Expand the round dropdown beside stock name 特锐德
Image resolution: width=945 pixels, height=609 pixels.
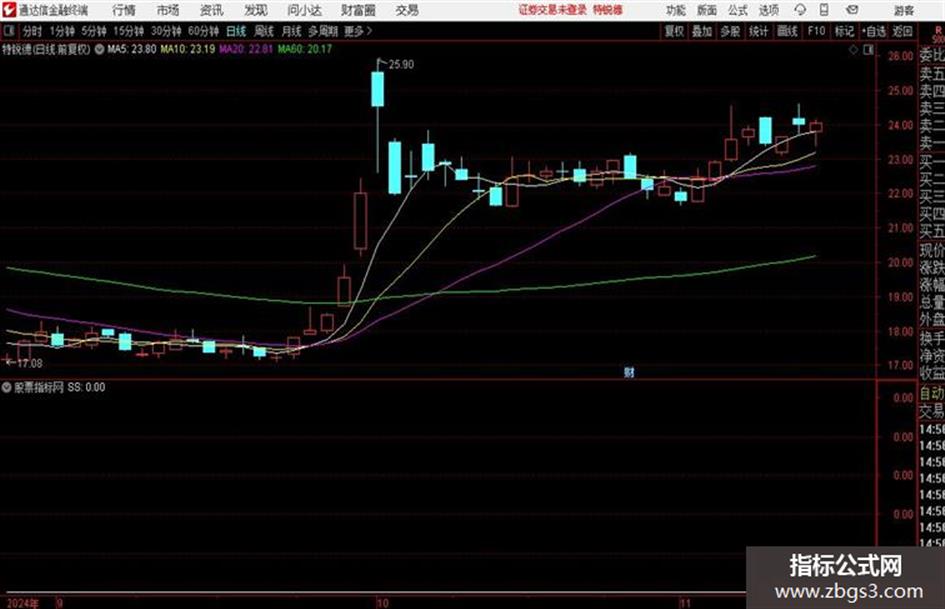(99, 49)
